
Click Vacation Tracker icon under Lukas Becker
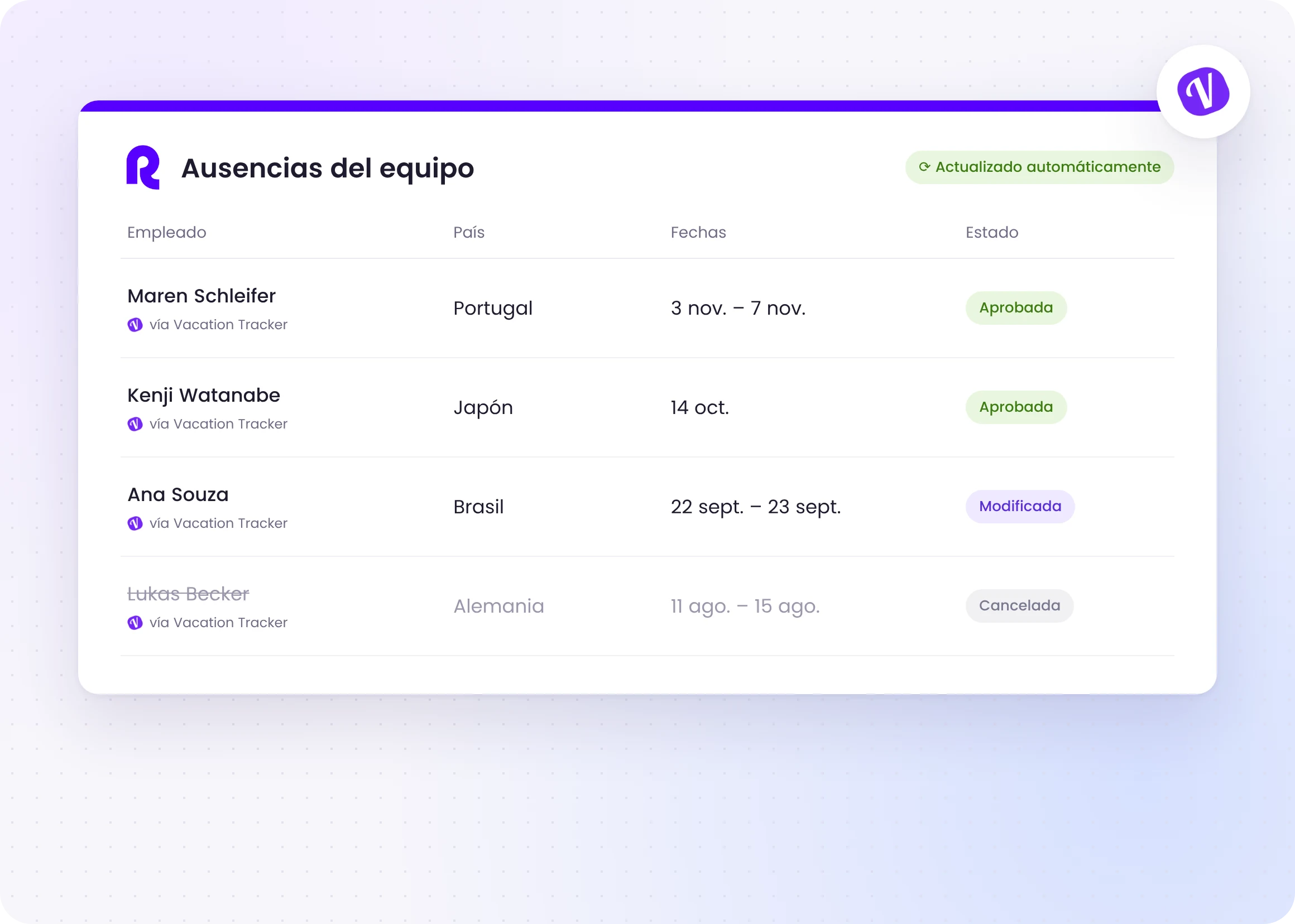tap(135, 623)
